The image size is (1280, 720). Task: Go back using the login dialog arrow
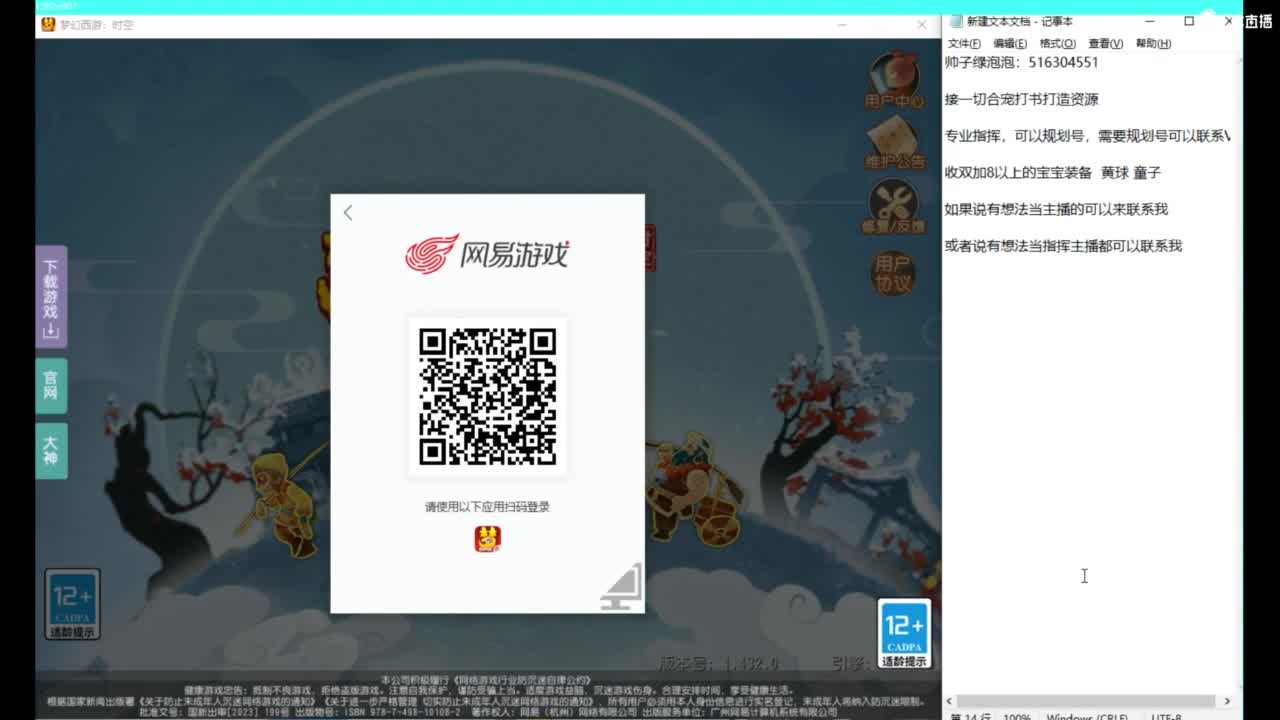[x=348, y=213]
